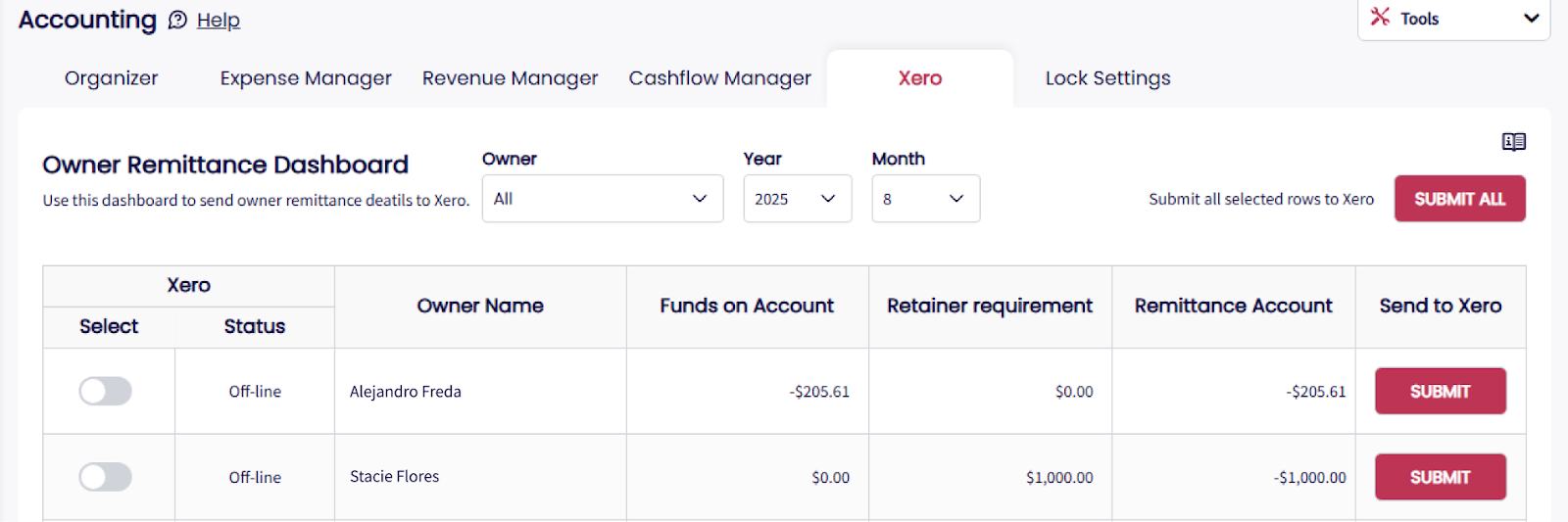This screenshot has width=1568, height=522.
Task: Open the Lock Settings tab
Action: tap(1107, 78)
